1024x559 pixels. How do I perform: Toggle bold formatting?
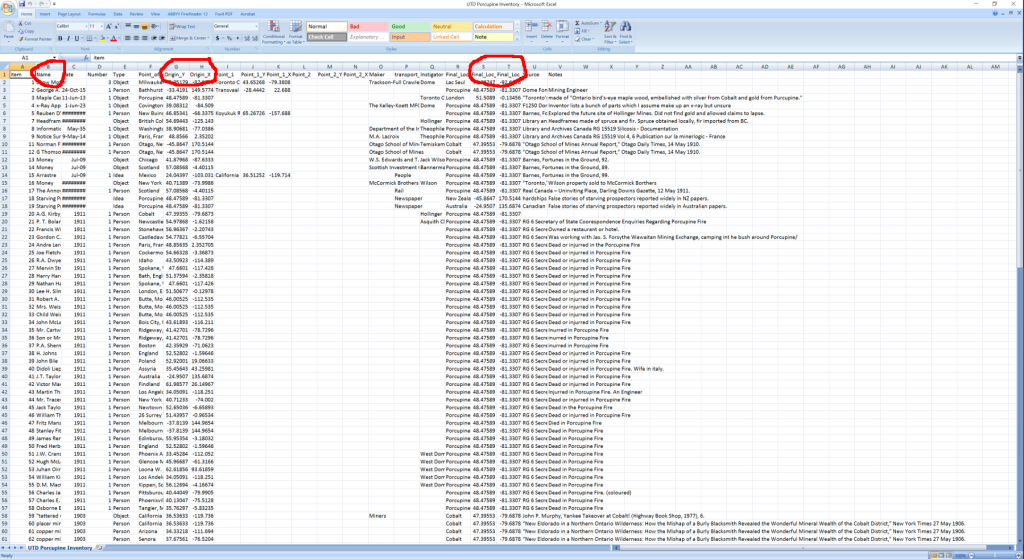click(60, 39)
